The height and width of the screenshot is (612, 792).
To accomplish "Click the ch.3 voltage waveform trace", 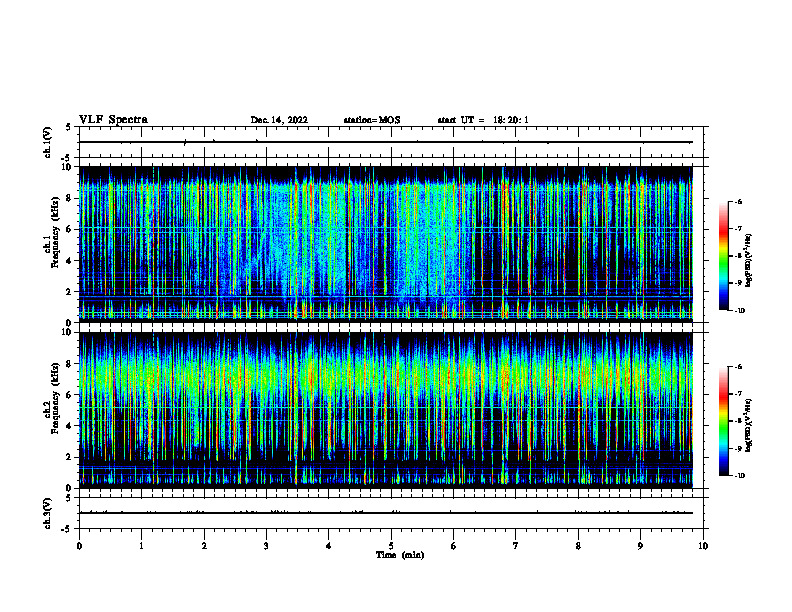I will pos(386,513).
